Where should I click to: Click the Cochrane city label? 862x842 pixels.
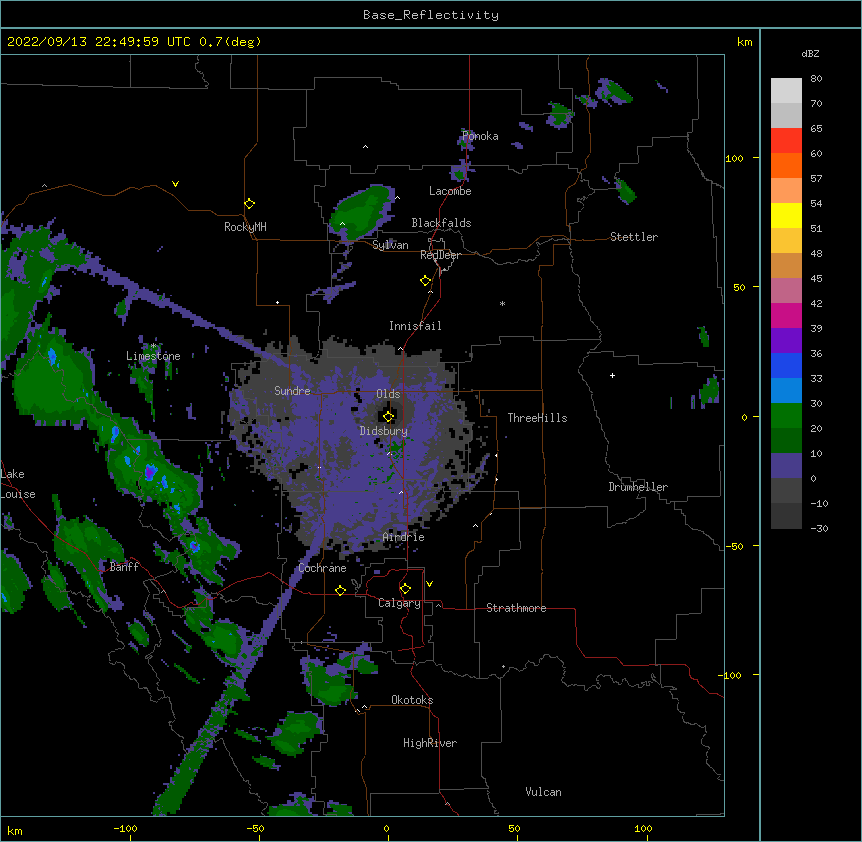(x=322, y=568)
